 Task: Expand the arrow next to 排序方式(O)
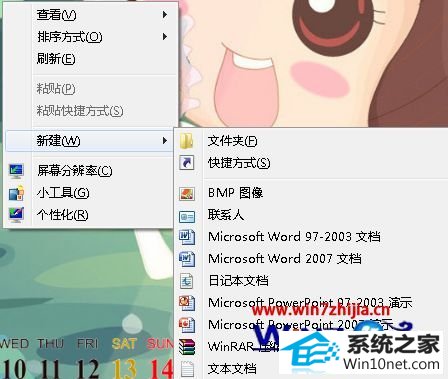coord(165,37)
